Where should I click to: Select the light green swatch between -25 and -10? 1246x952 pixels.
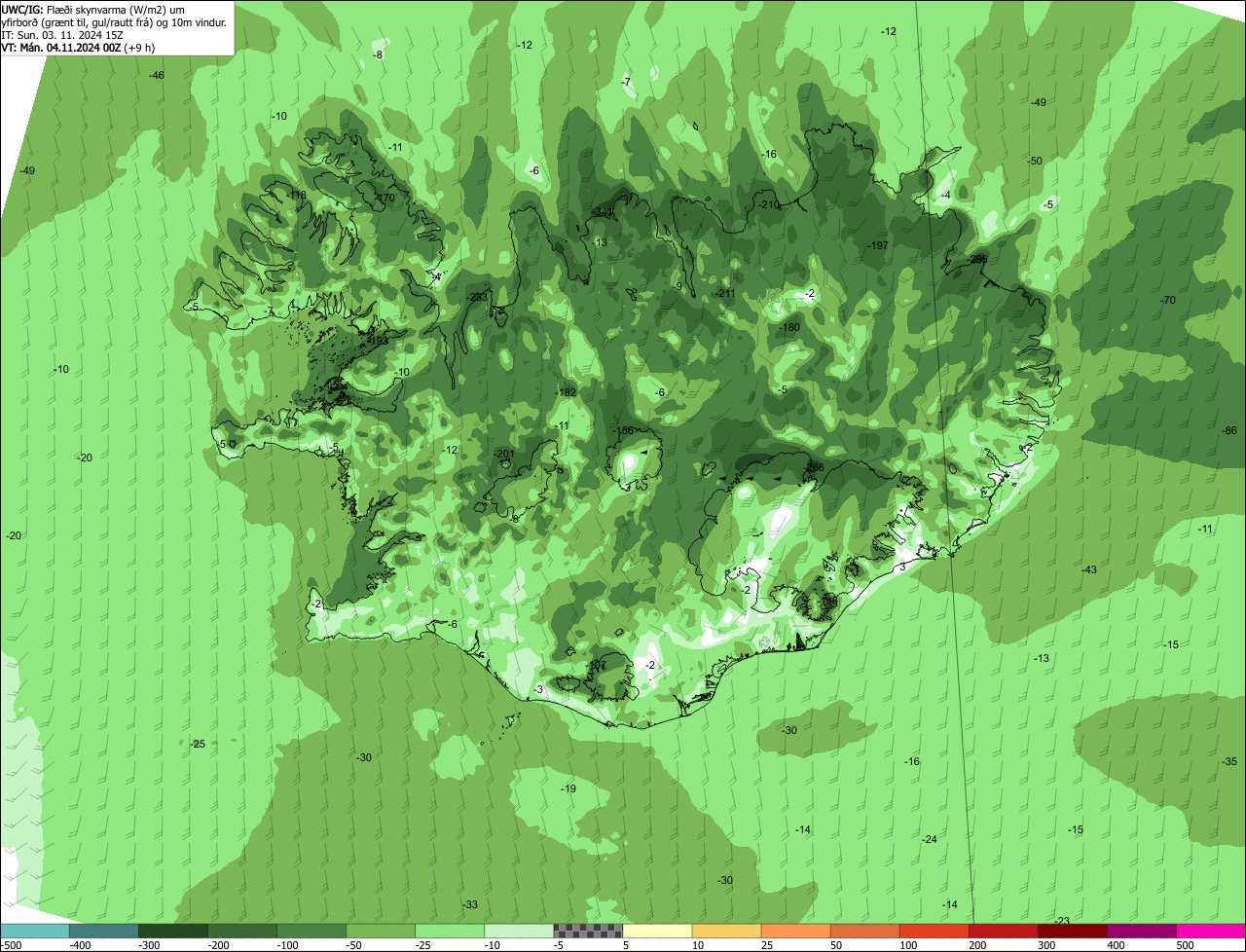pyautogui.click(x=450, y=932)
